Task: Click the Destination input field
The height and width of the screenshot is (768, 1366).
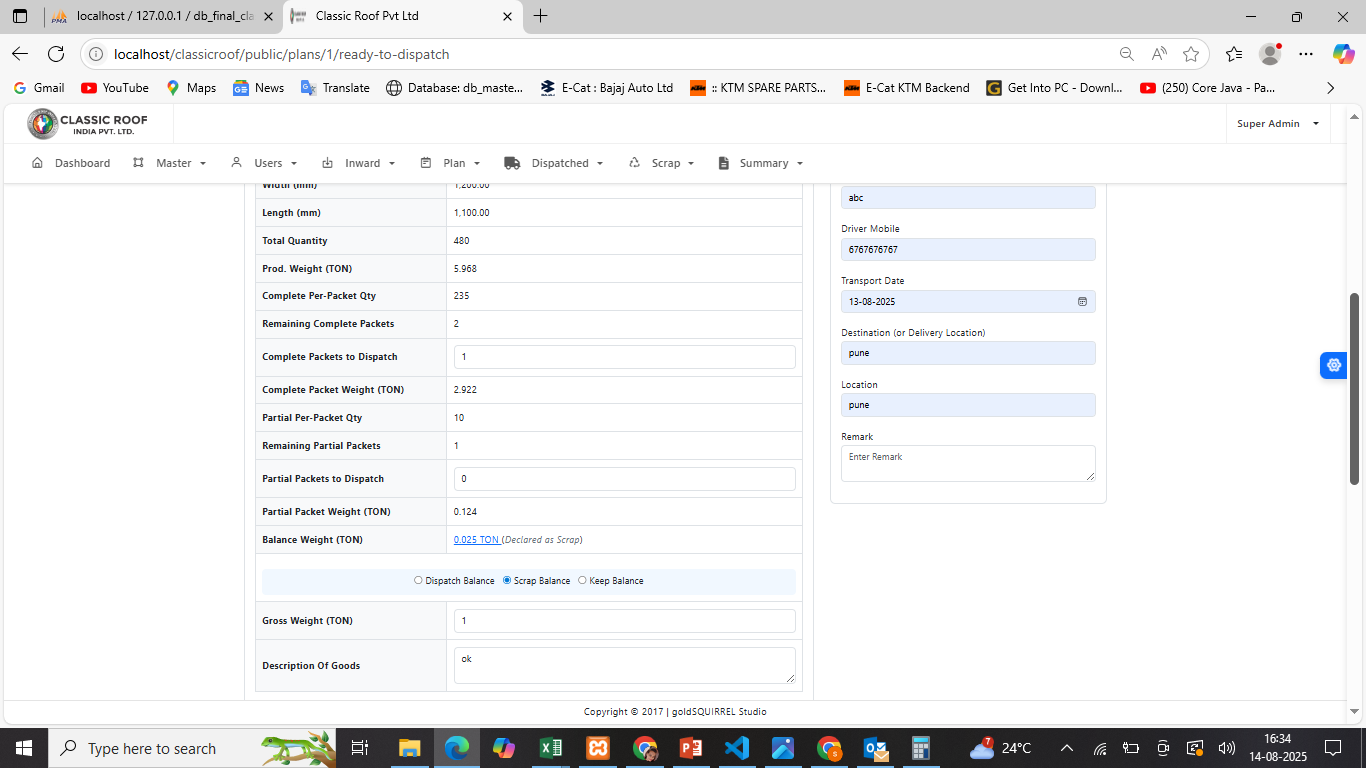Action: tap(968, 353)
